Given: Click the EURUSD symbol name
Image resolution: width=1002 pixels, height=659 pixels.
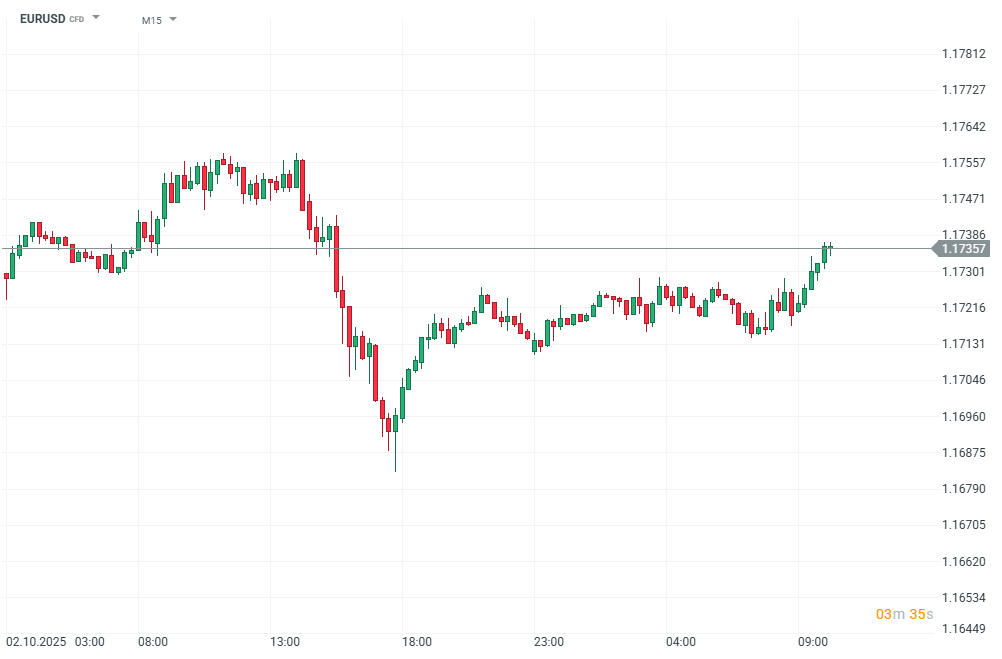Looking at the screenshot, I should (x=42, y=19).
